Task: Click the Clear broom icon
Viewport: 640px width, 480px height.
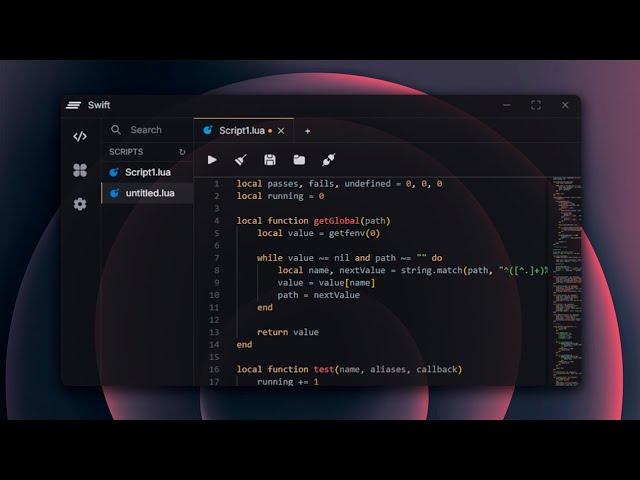Action: 241,160
